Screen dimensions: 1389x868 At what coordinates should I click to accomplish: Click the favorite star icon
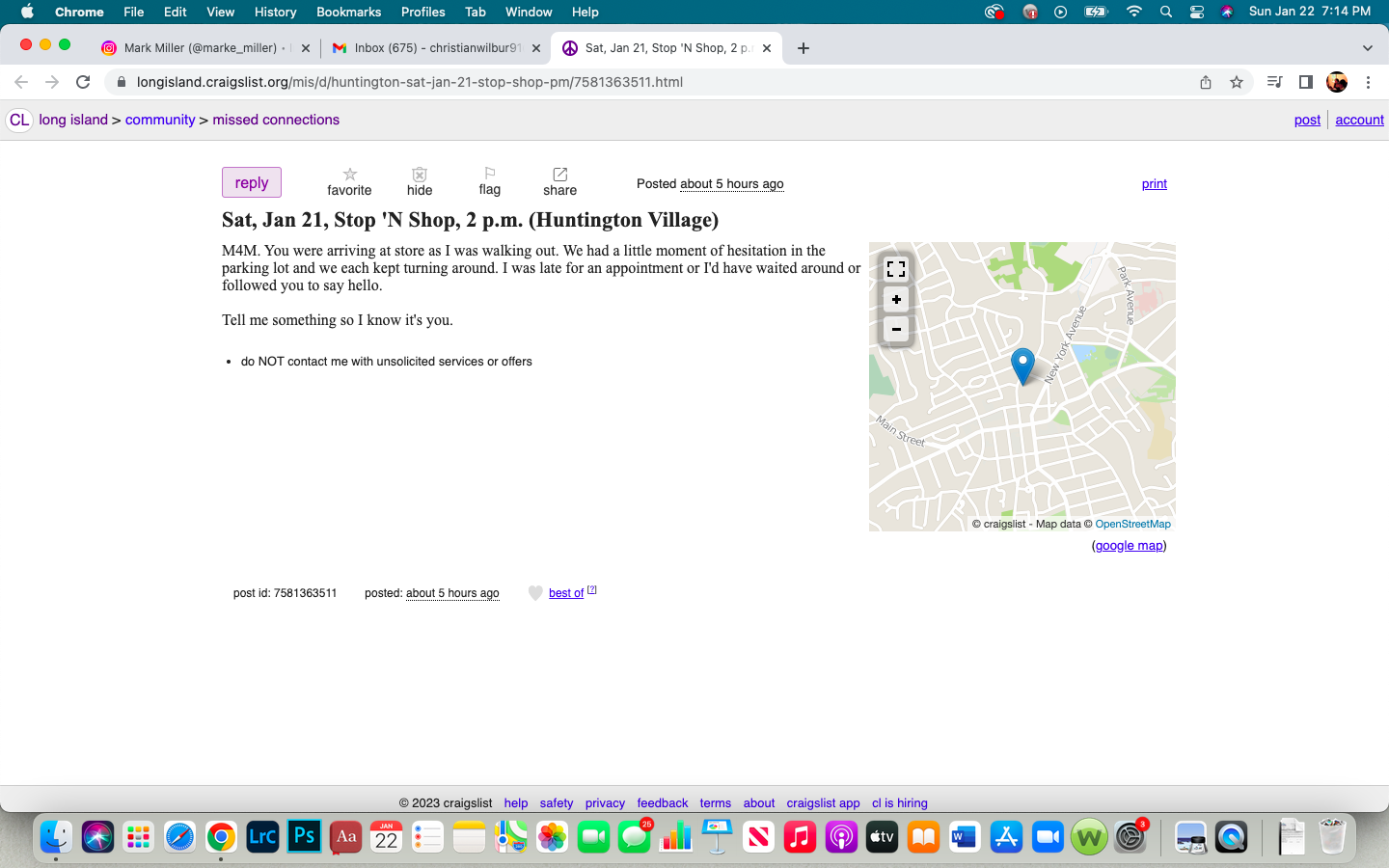click(350, 175)
